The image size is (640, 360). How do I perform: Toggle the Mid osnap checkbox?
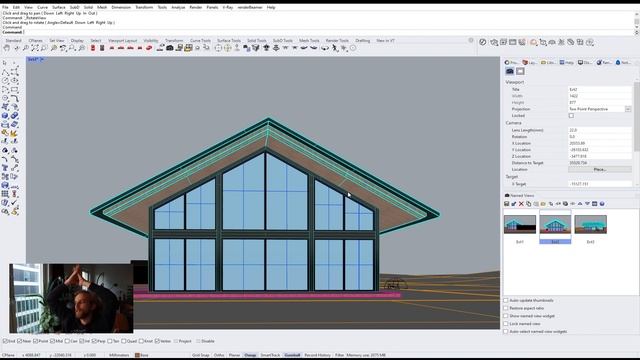[52, 341]
